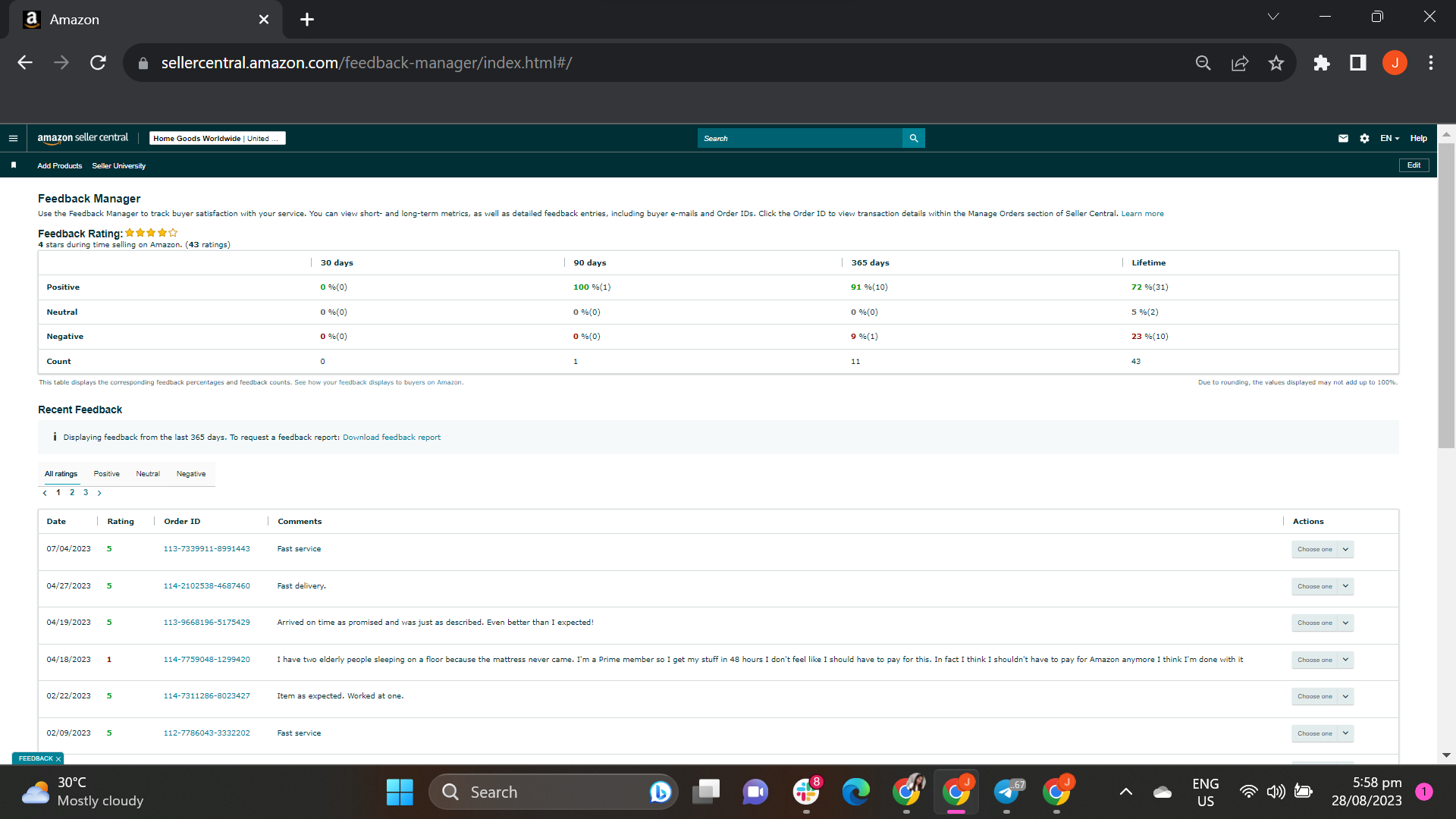The height and width of the screenshot is (819, 1456).
Task: Select the All ratings tab
Action: pos(61,474)
